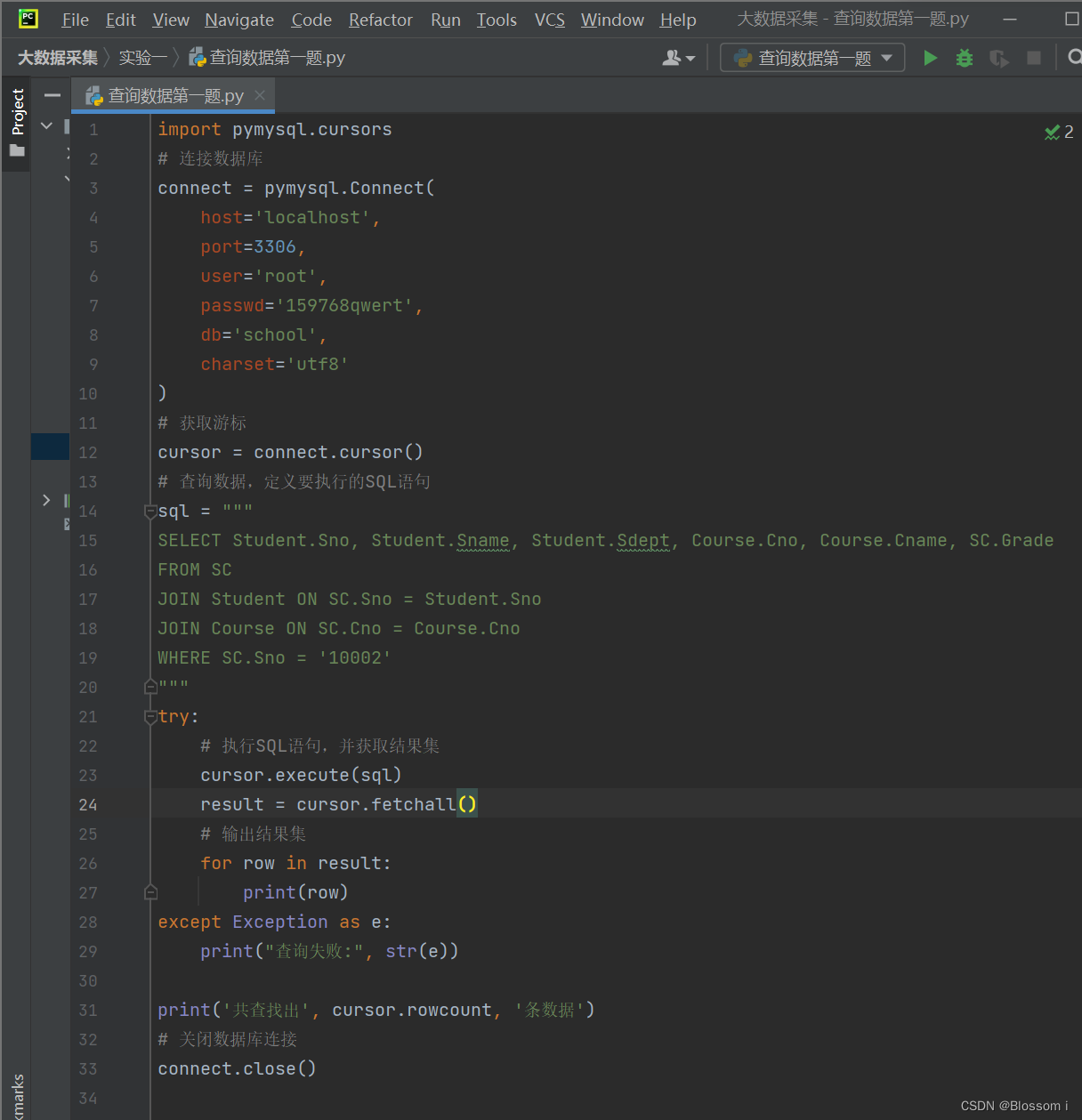Open the Code menu

311,20
